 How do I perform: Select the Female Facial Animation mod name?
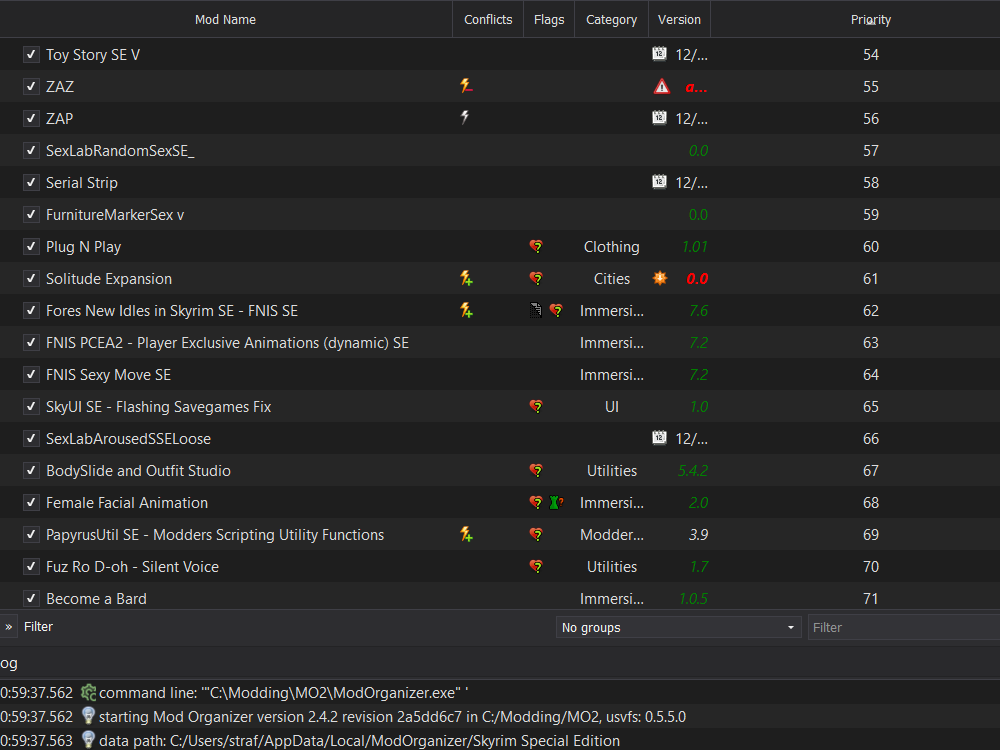tap(127, 503)
